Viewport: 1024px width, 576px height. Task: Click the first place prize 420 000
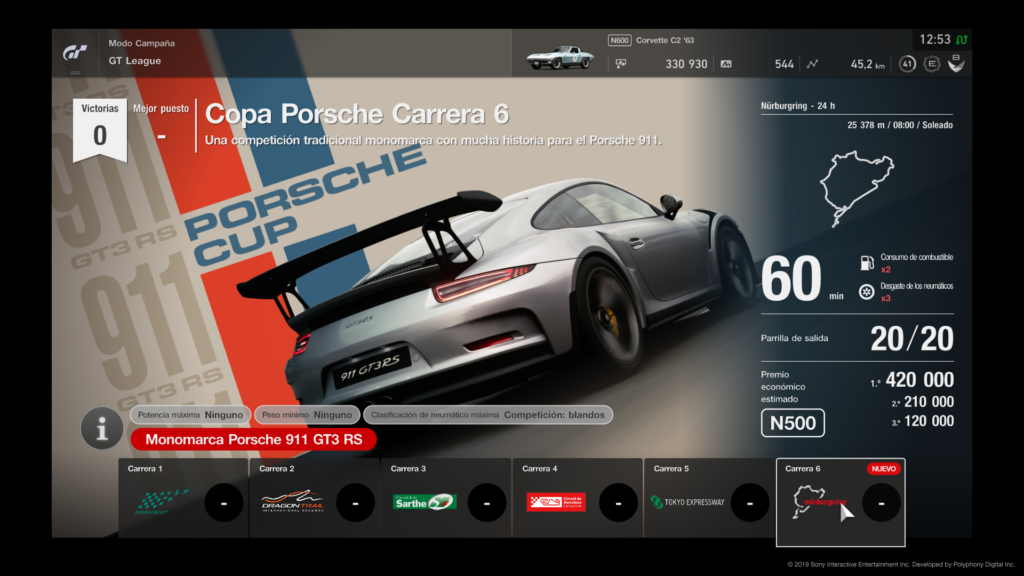[920, 379]
